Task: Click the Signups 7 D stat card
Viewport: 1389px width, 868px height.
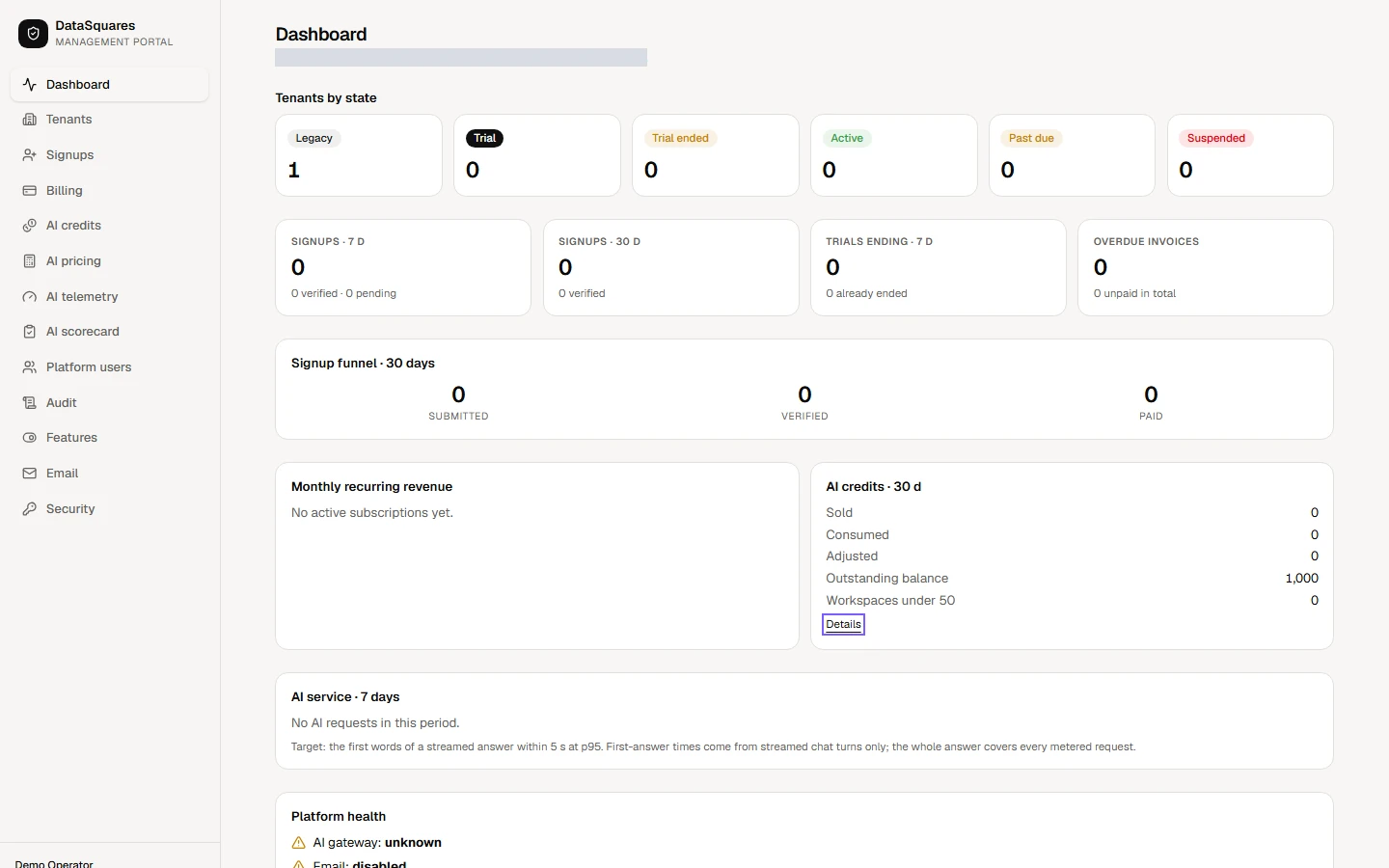Action: (403, 267)
